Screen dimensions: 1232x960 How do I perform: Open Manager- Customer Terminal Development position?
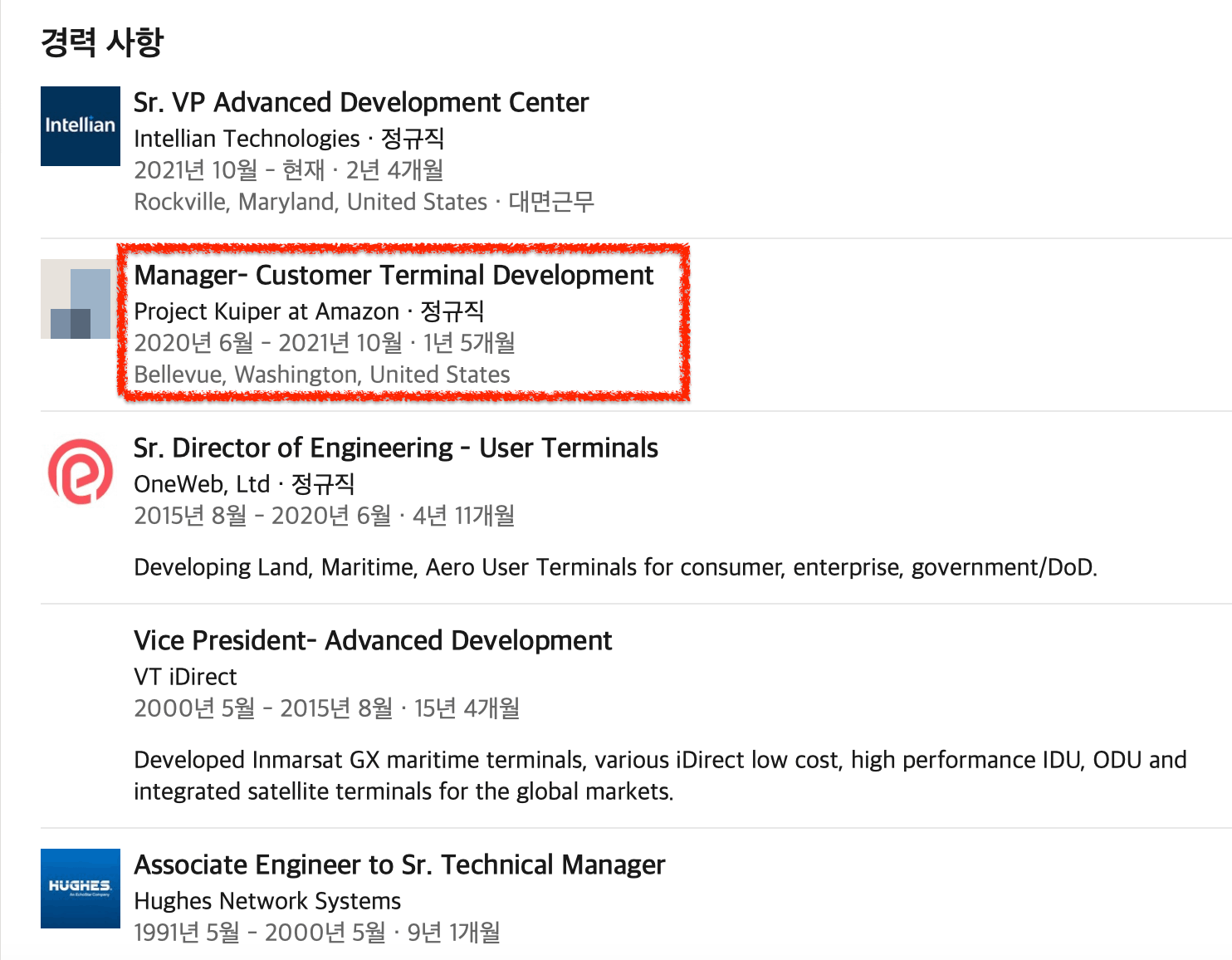click(394, 275)
